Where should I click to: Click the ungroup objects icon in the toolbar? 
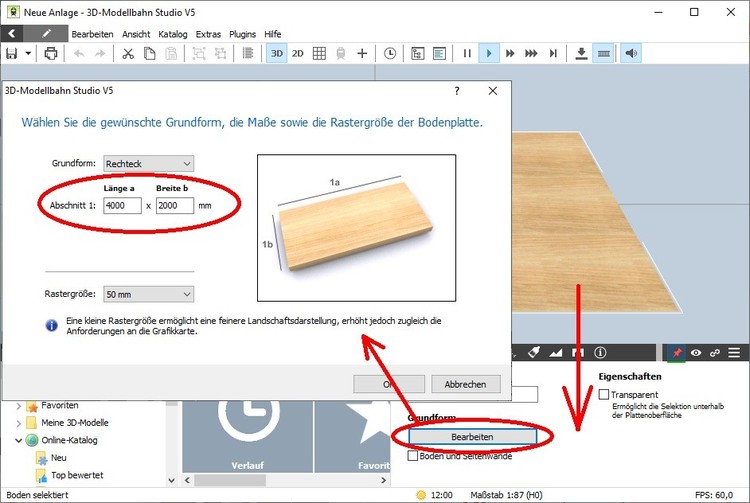pos(221,54)
